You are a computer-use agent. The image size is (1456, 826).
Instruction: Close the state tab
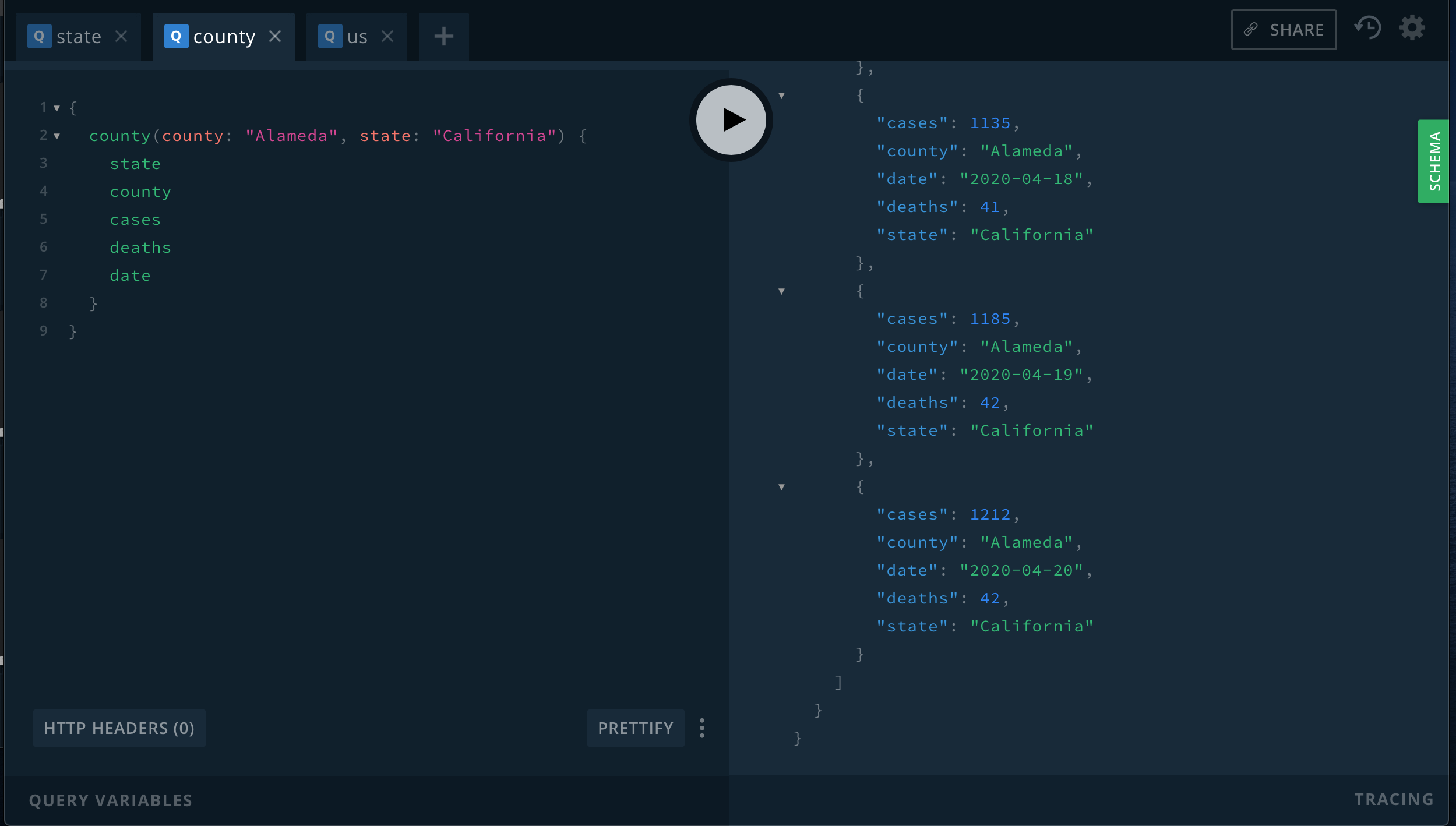[121, 36]
